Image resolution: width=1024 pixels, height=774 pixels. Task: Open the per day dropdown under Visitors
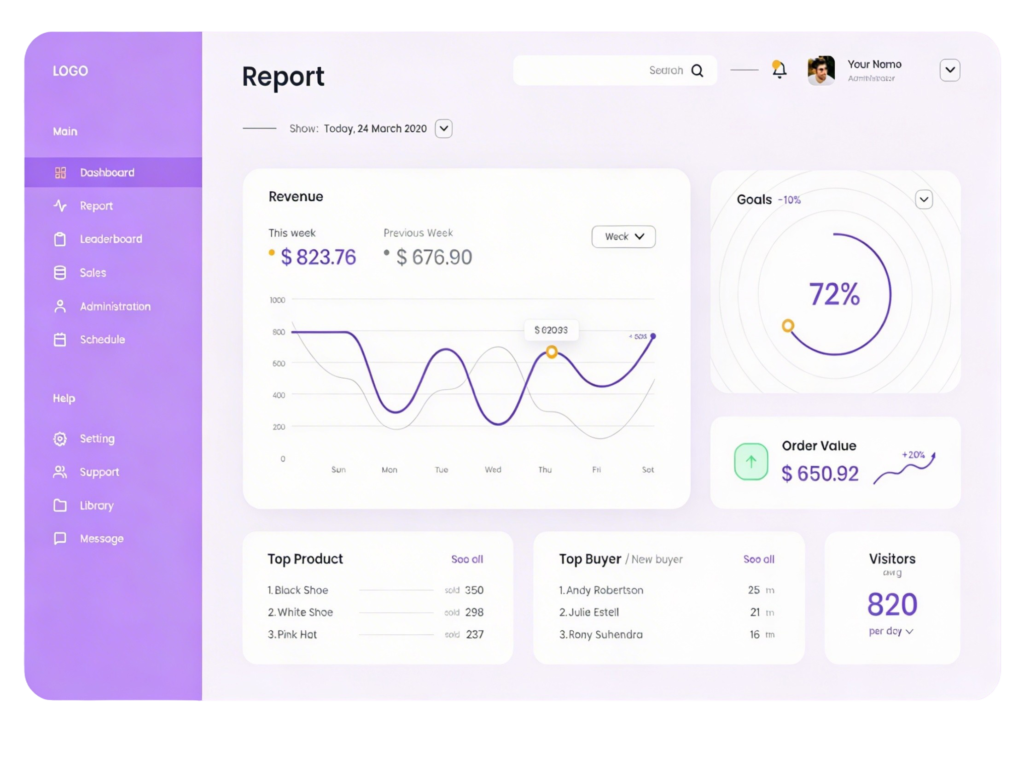(892, 631)
